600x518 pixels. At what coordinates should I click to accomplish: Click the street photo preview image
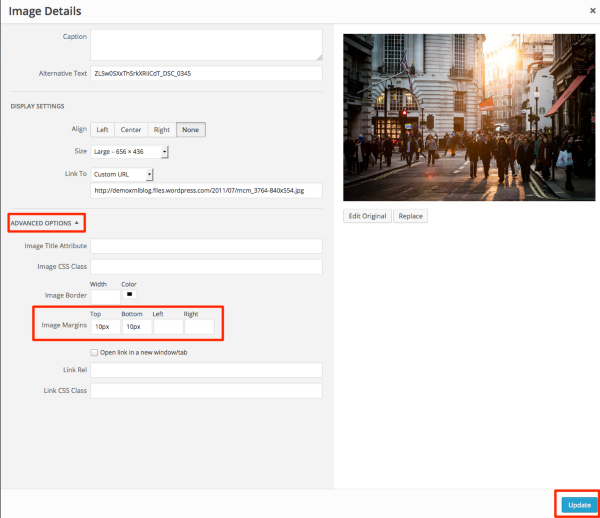[469, 117]
